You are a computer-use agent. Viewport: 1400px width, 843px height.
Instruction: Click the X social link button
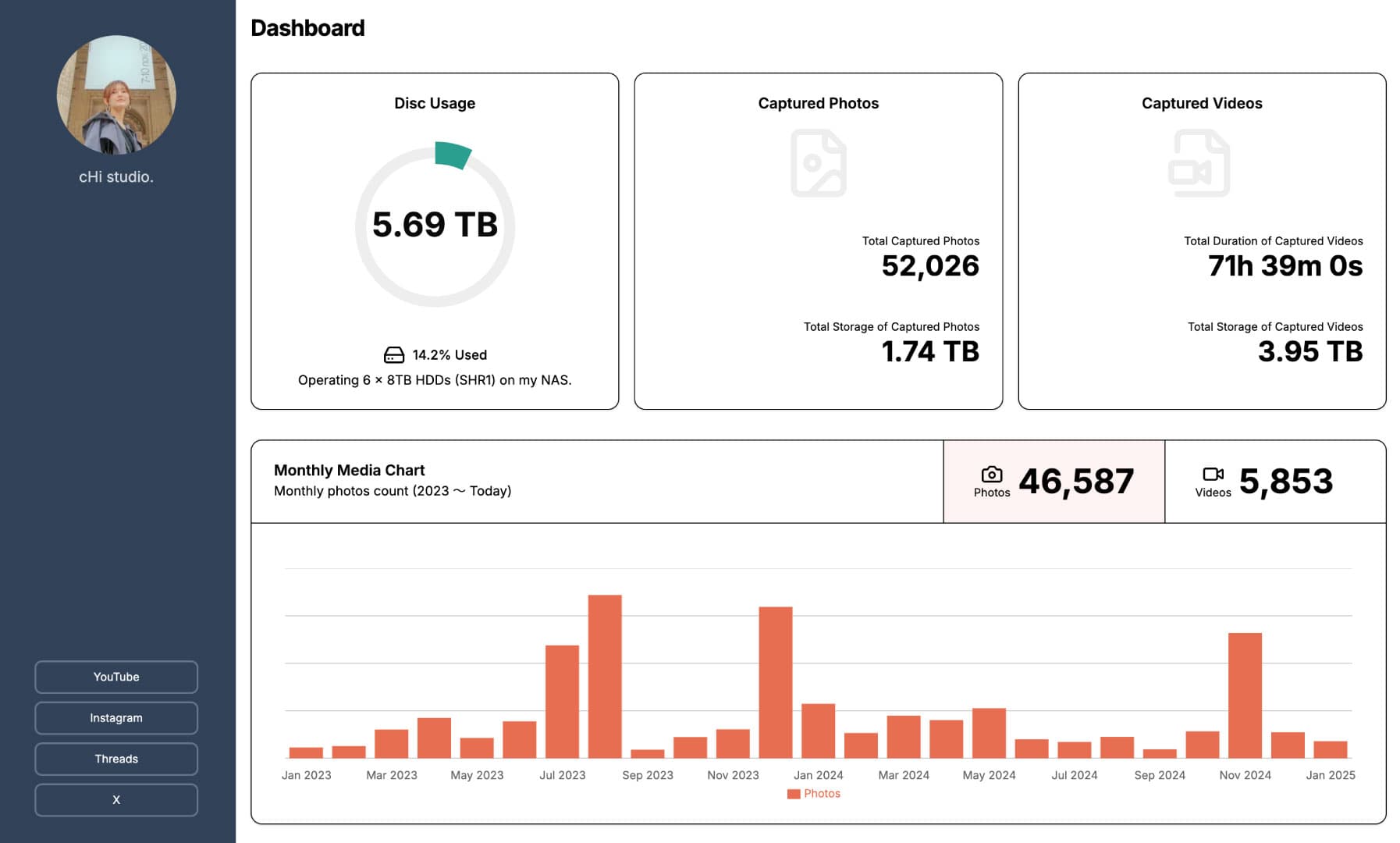tap(116, 800)
